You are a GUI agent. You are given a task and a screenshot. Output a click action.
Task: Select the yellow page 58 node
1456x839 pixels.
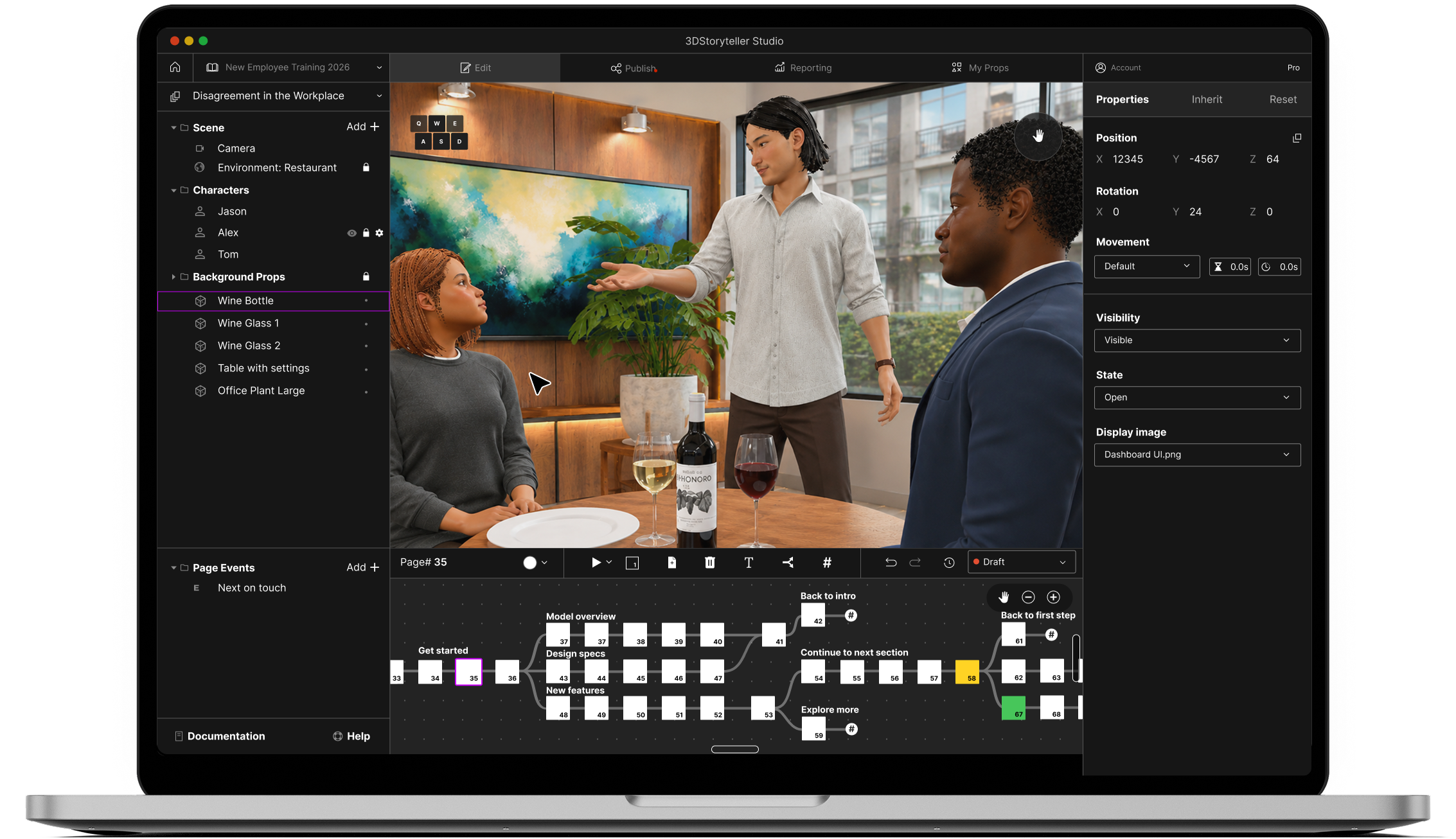click(x=967, y=672)
